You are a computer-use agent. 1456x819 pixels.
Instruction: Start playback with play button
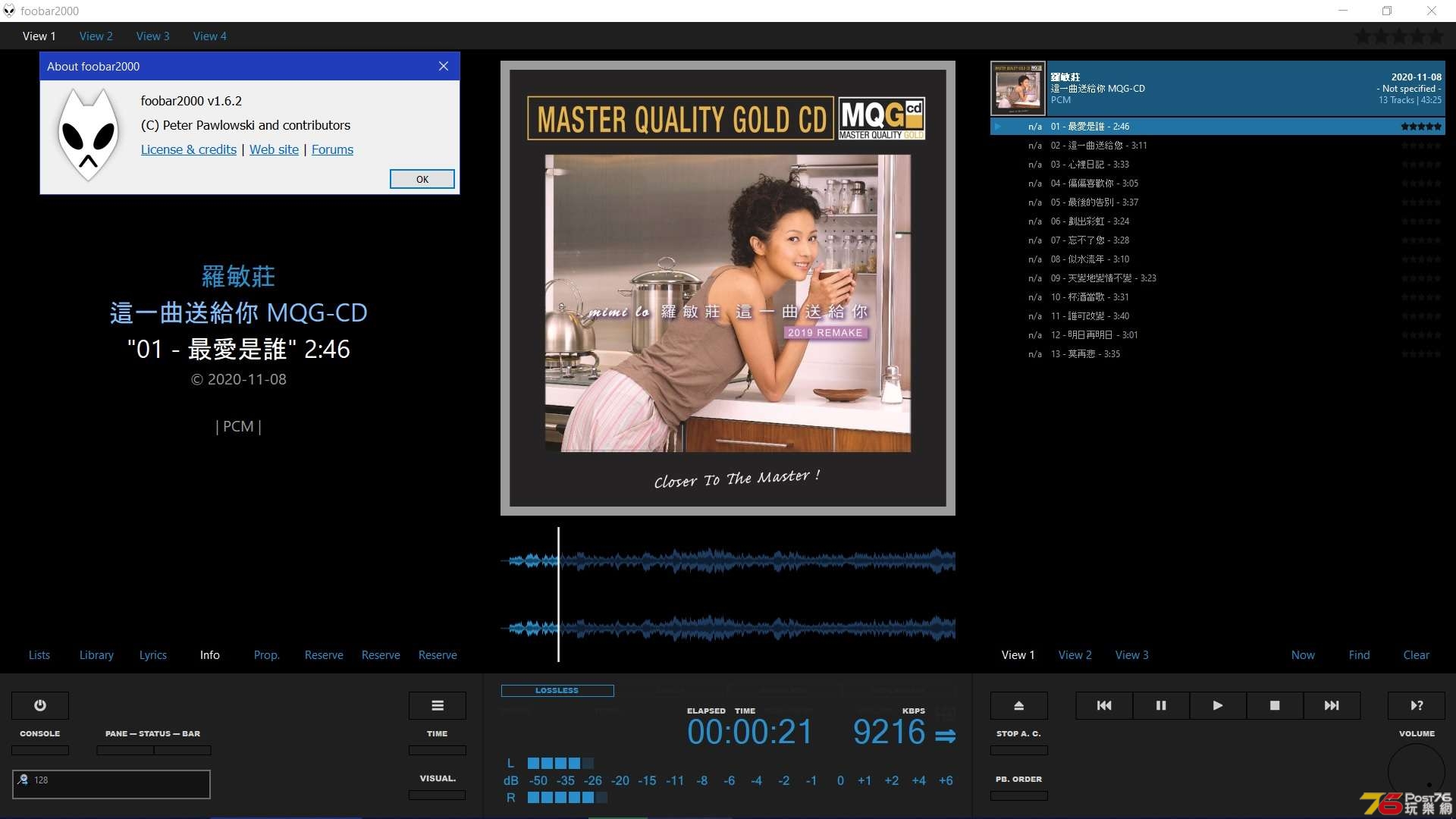click(1218, 705)
